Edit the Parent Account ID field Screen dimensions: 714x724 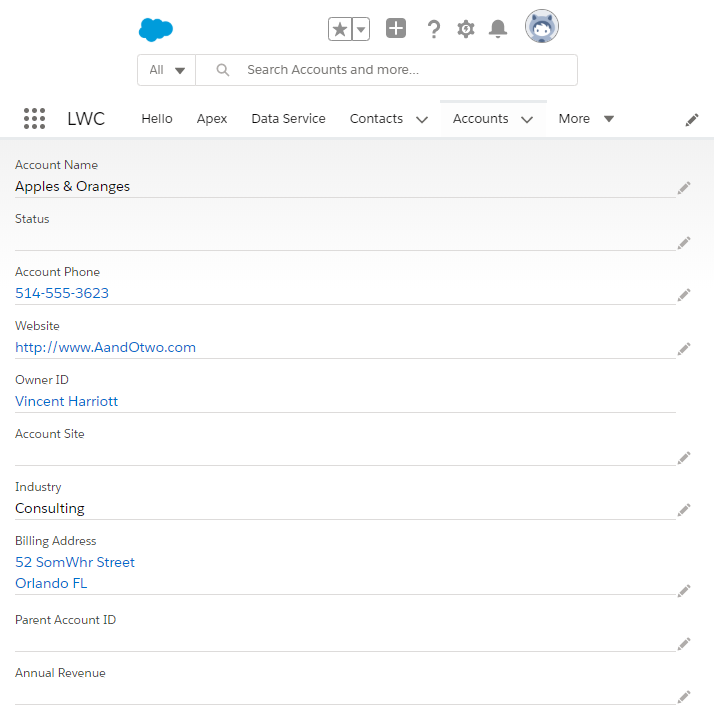tap(684, 644)
